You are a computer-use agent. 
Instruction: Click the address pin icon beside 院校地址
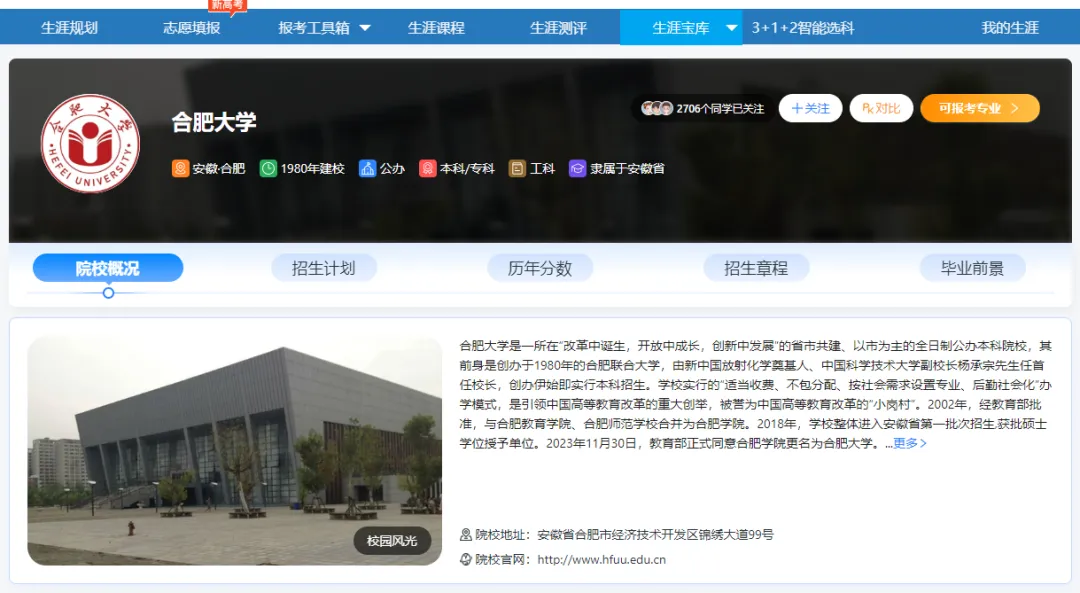466,534
